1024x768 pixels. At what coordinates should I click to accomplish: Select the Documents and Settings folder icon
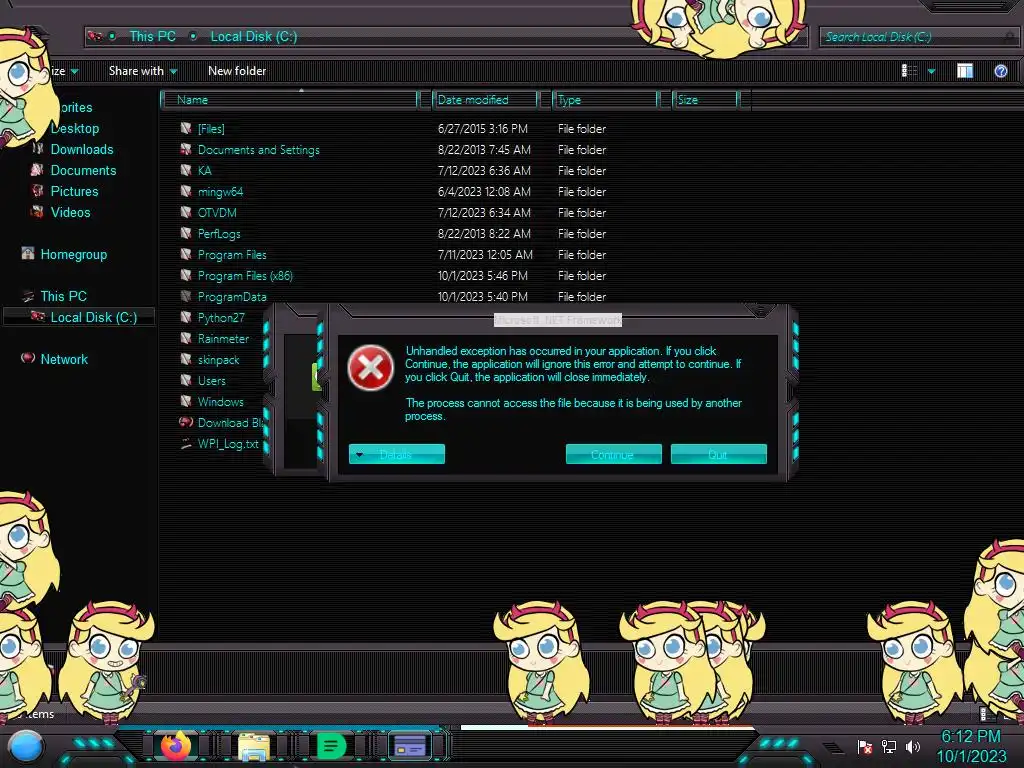point(186,149)
